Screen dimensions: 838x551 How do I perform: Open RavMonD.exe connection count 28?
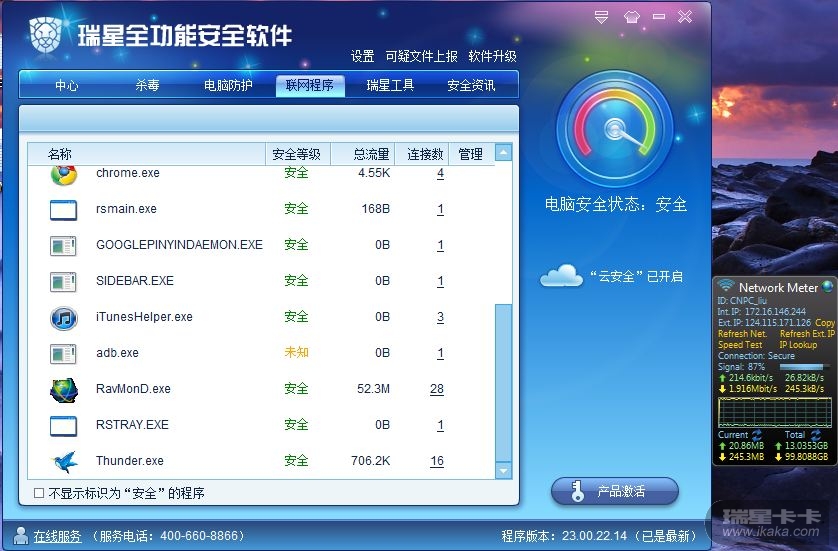437,389
